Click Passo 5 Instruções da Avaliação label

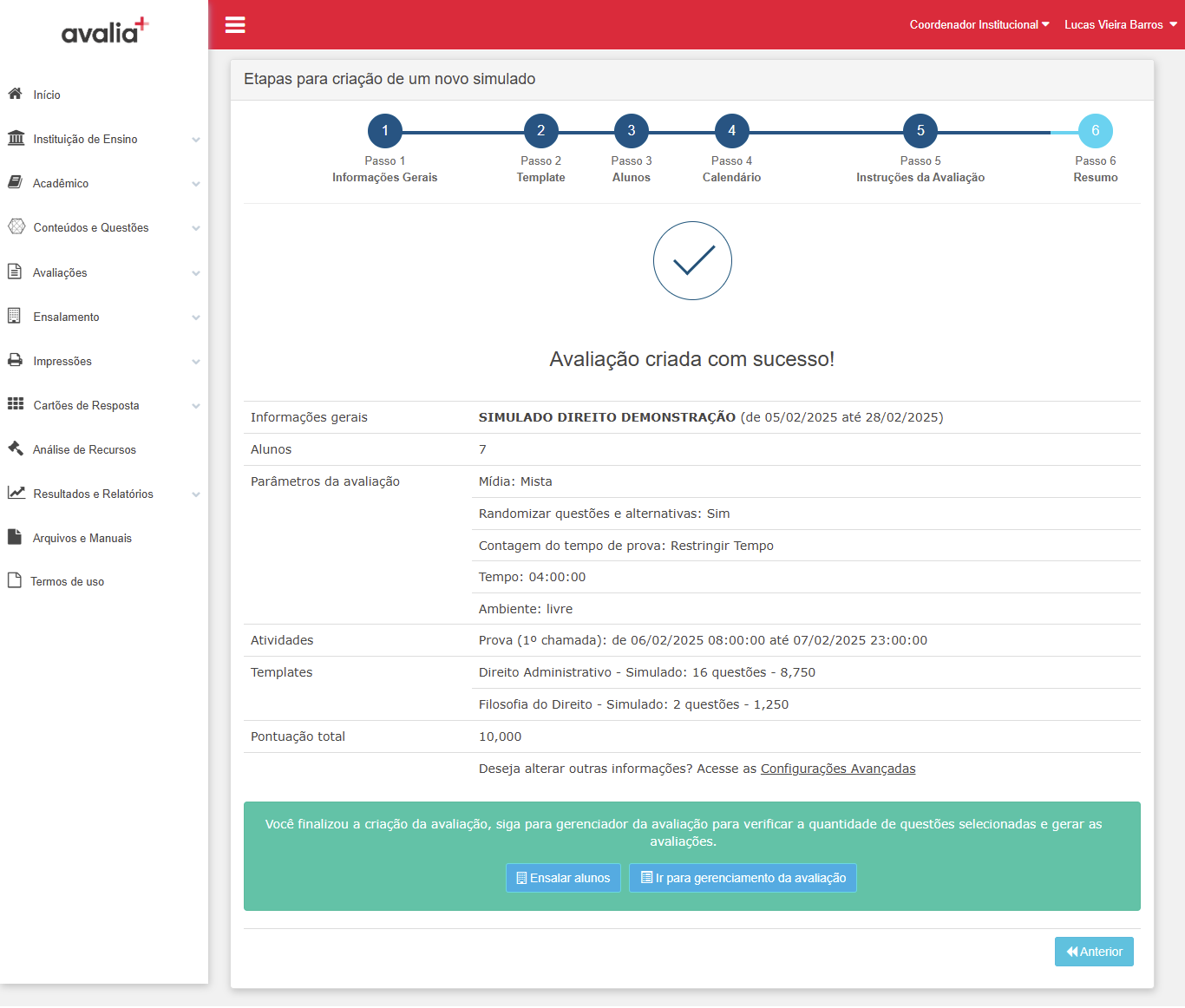pos(920,169)
